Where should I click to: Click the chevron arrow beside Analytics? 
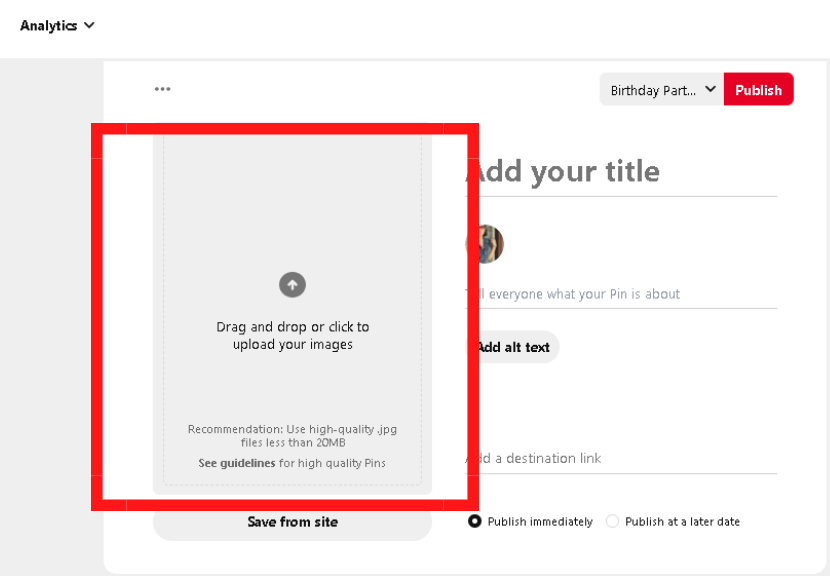click(89, 25)
